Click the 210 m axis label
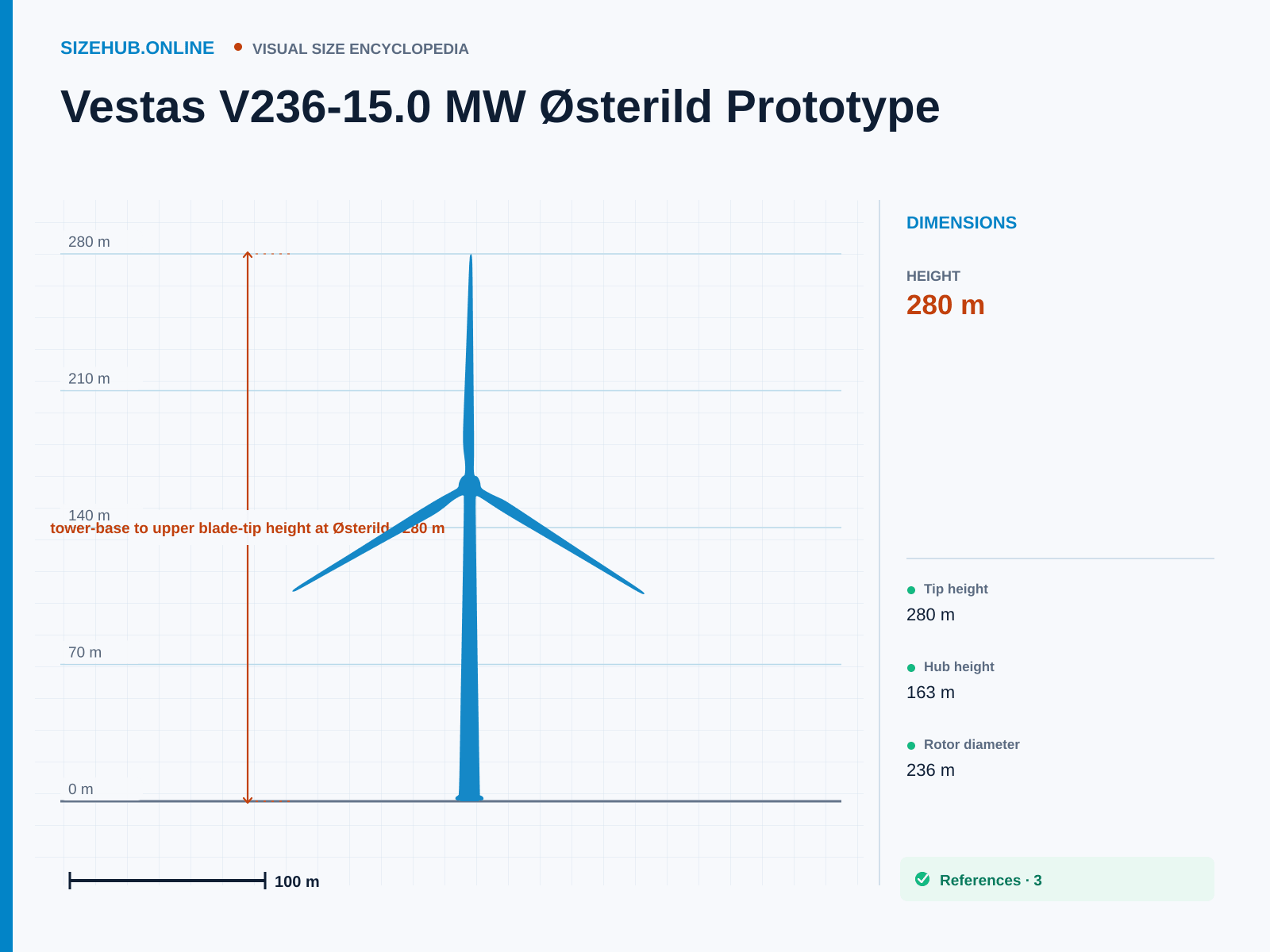The height and width of the screenshot is (952, 1270). (x=89, y=378)
